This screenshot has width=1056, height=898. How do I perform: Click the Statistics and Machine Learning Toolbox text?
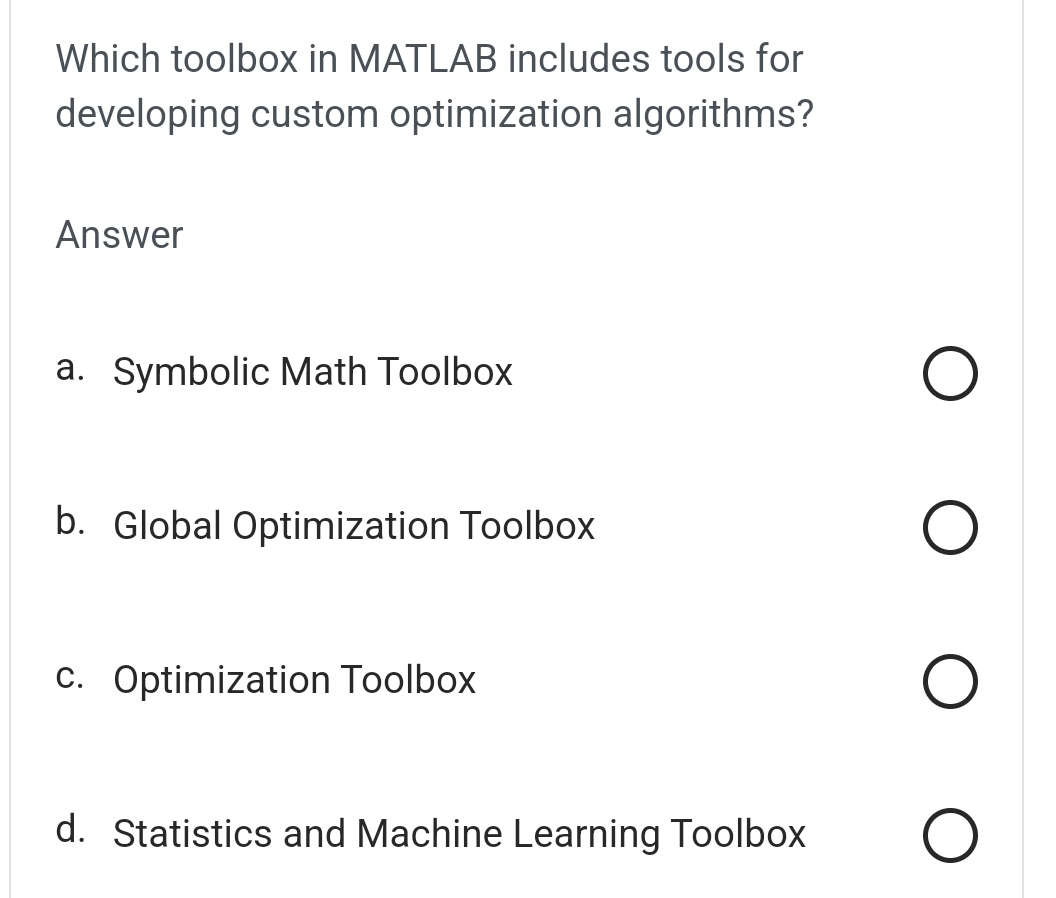click(x=459, y=833)
